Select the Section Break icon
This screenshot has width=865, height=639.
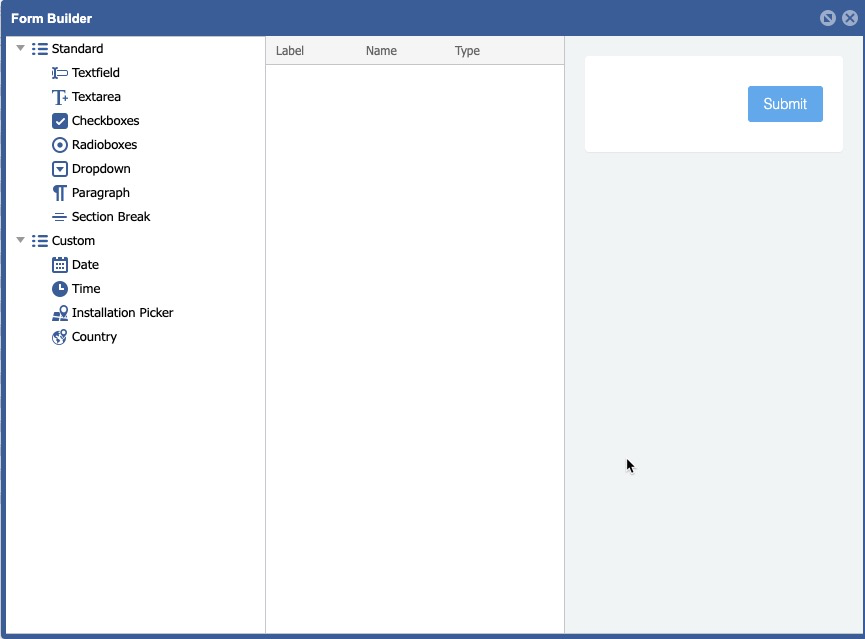click(x=60, y=217)
